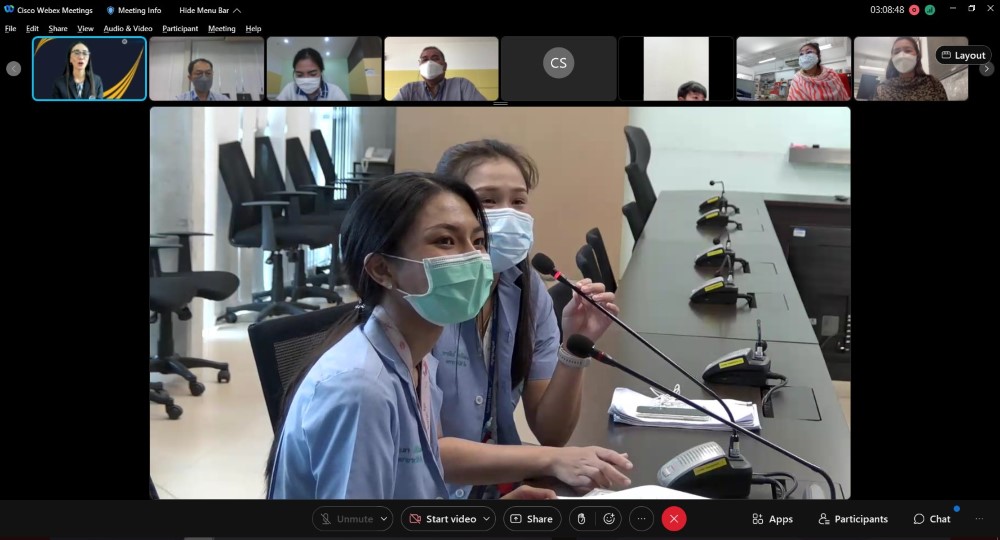1000x540 pixels.
Task: Select the CS participant thumbnail
Action: (558, 68)
